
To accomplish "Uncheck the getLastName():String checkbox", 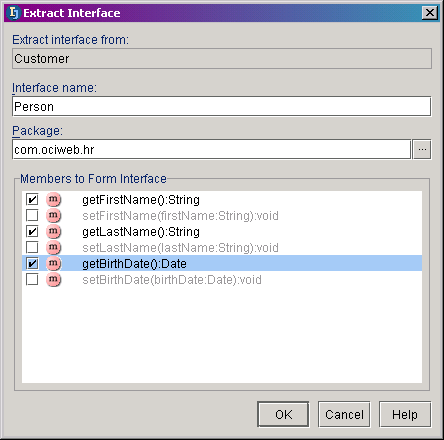I will (x=32, y=231).
